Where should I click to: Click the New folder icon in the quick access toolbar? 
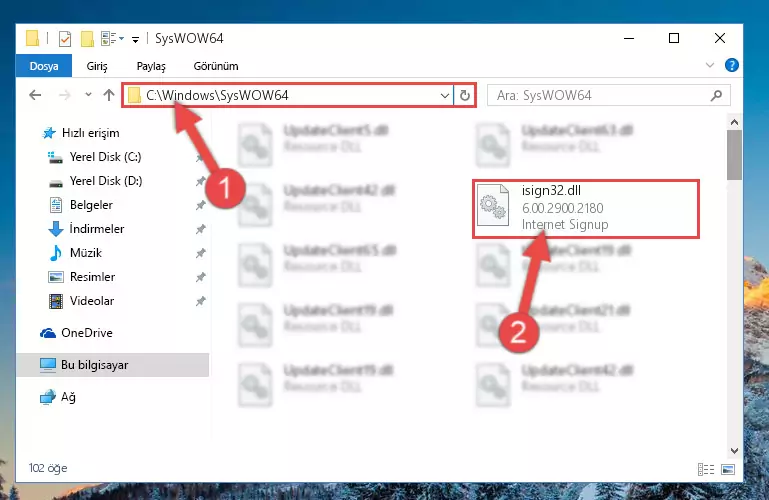[87, 38]
